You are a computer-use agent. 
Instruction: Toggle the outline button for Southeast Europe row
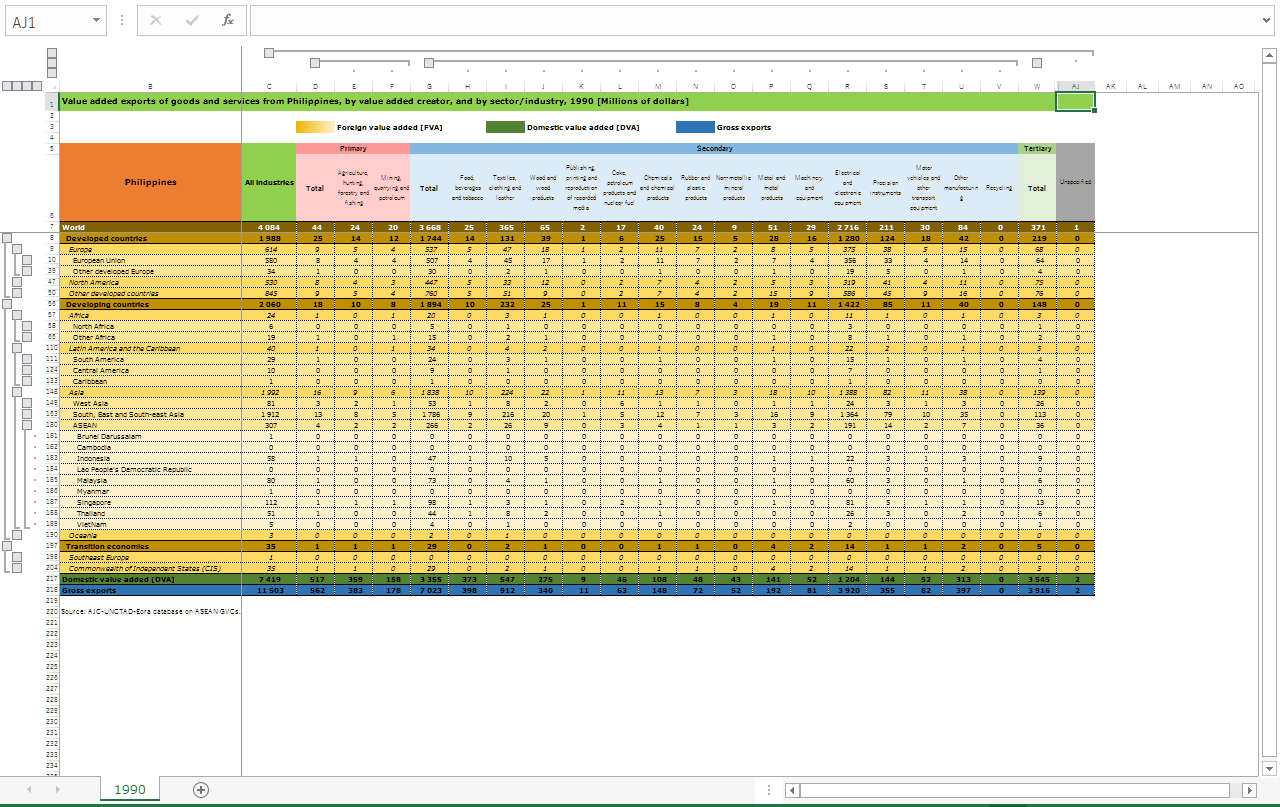coord(17,557)
